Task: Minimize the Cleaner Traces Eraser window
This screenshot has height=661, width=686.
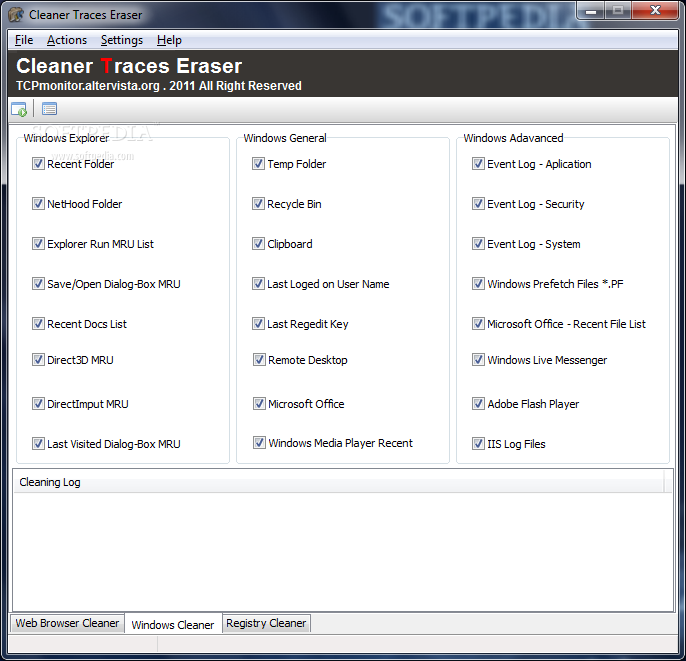Action: [591, 11]
